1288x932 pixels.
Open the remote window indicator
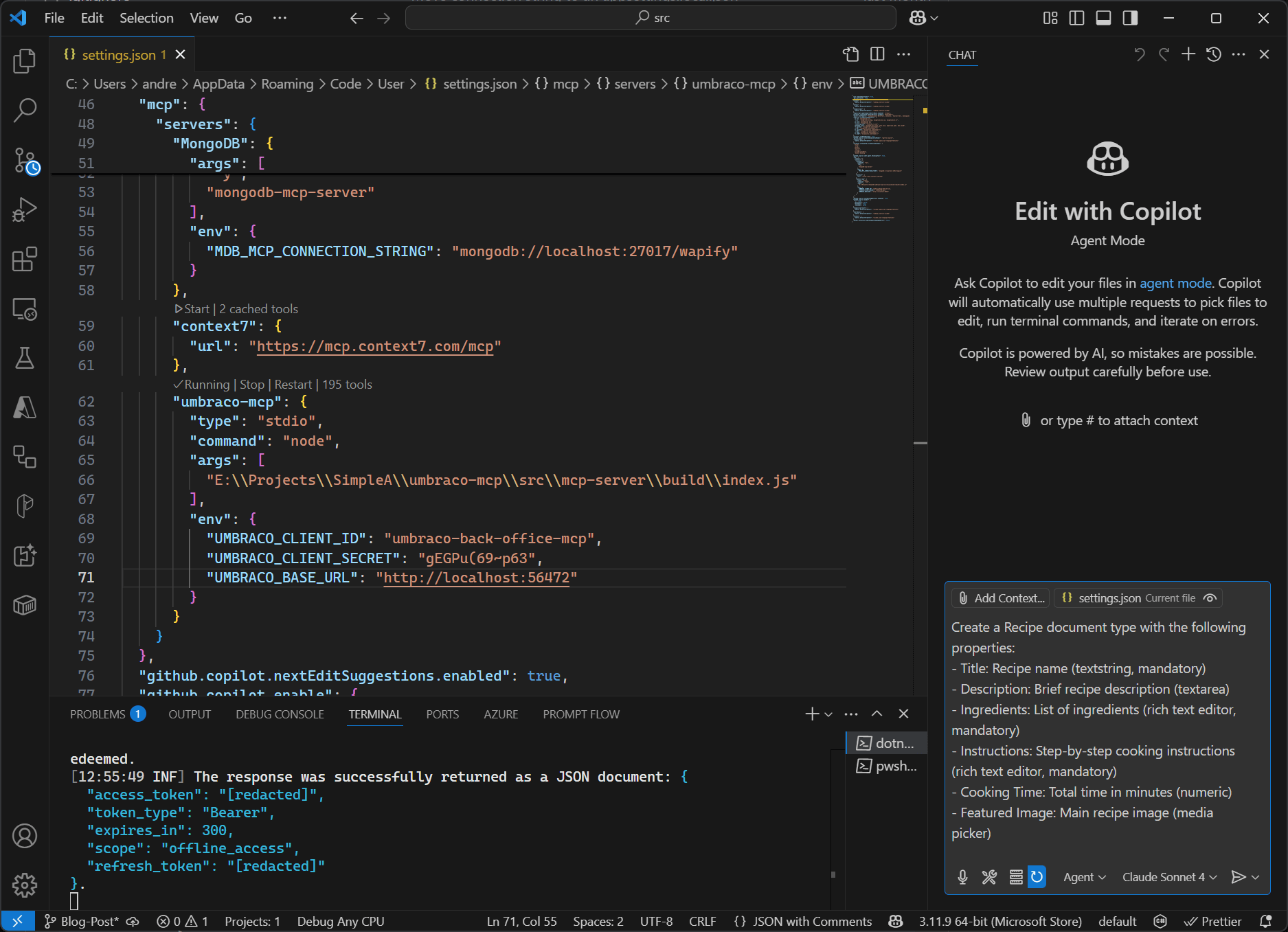pos(18,922)
